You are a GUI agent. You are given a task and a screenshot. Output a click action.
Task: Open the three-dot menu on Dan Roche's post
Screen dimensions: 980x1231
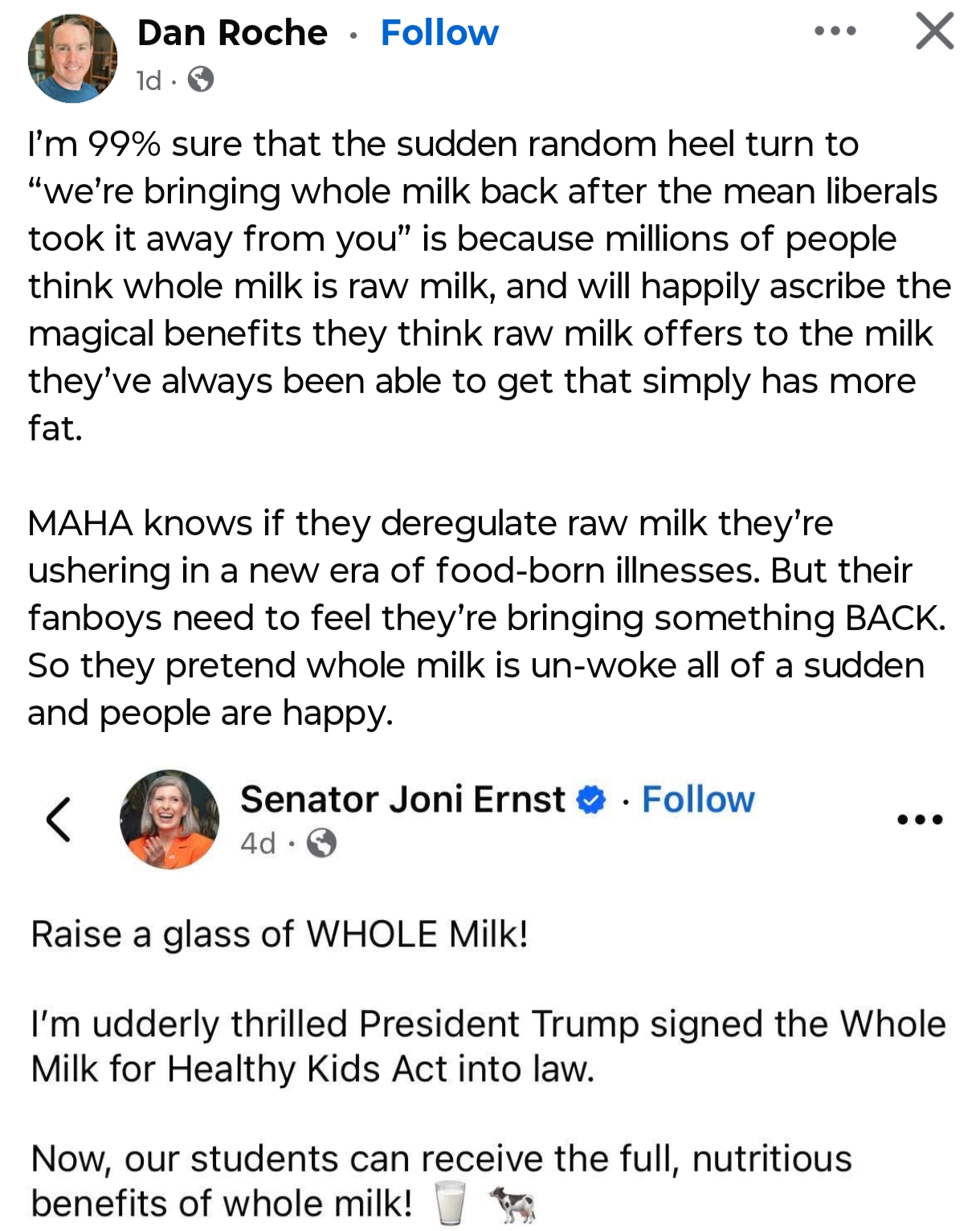tap(835, 32)
